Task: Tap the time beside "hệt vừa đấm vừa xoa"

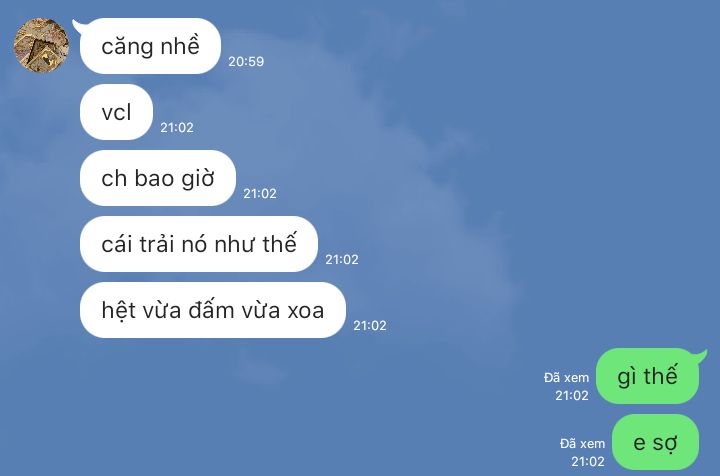Action: pos(370,326)
